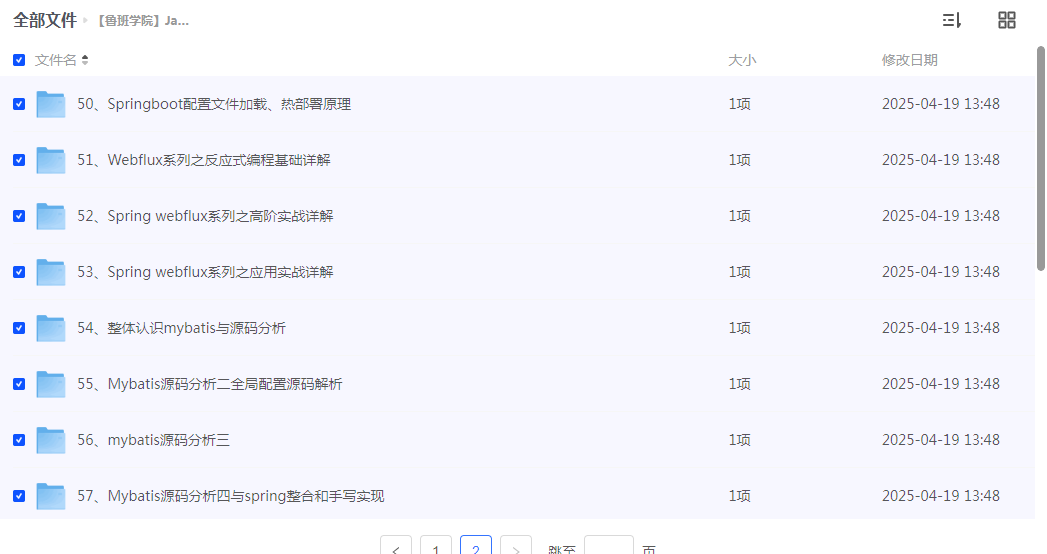
Task: Toggle the select-all checkbox in header
Action: [x=19, y=60]
